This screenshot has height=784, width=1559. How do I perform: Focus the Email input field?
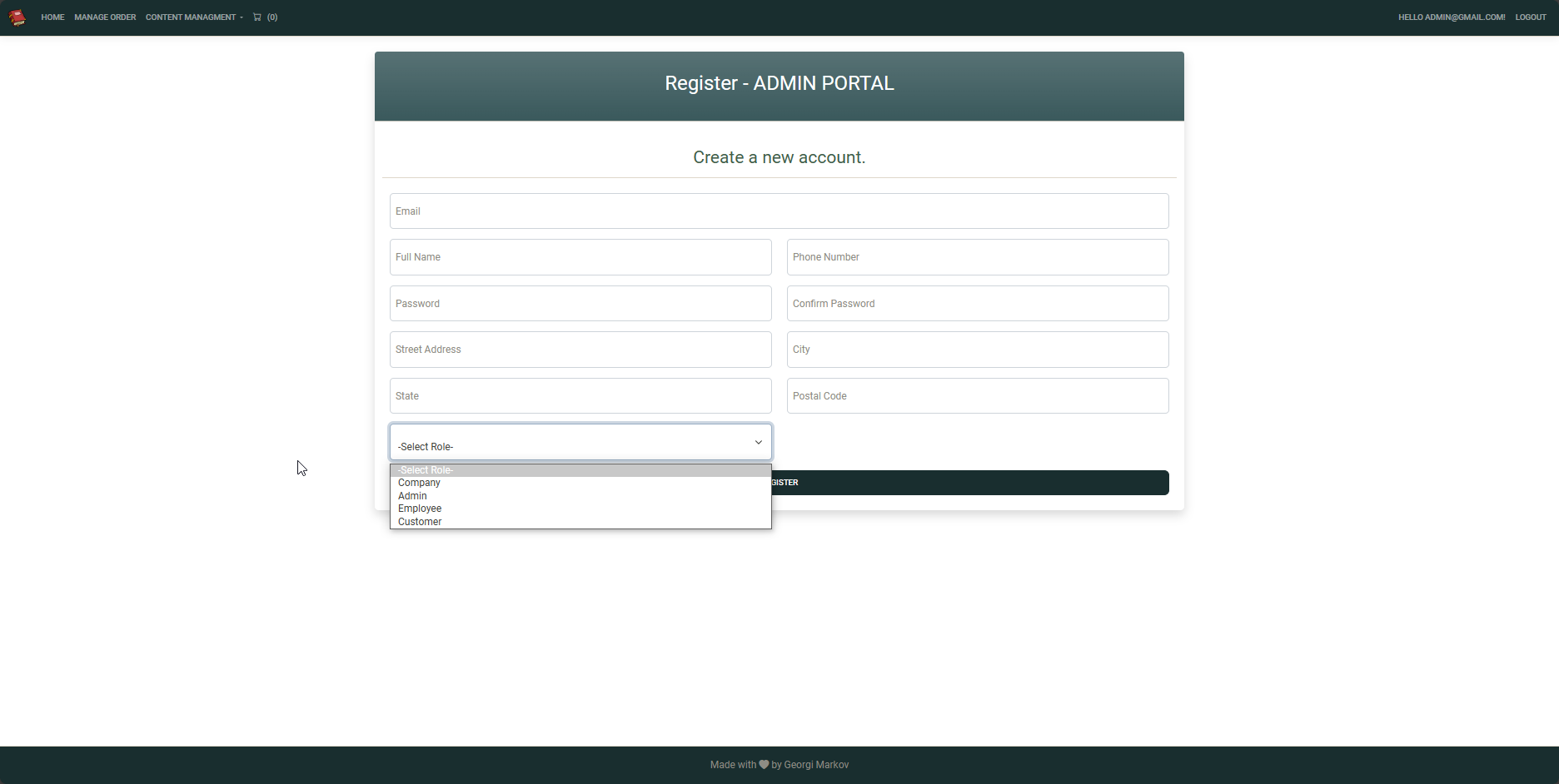point(779,211)
